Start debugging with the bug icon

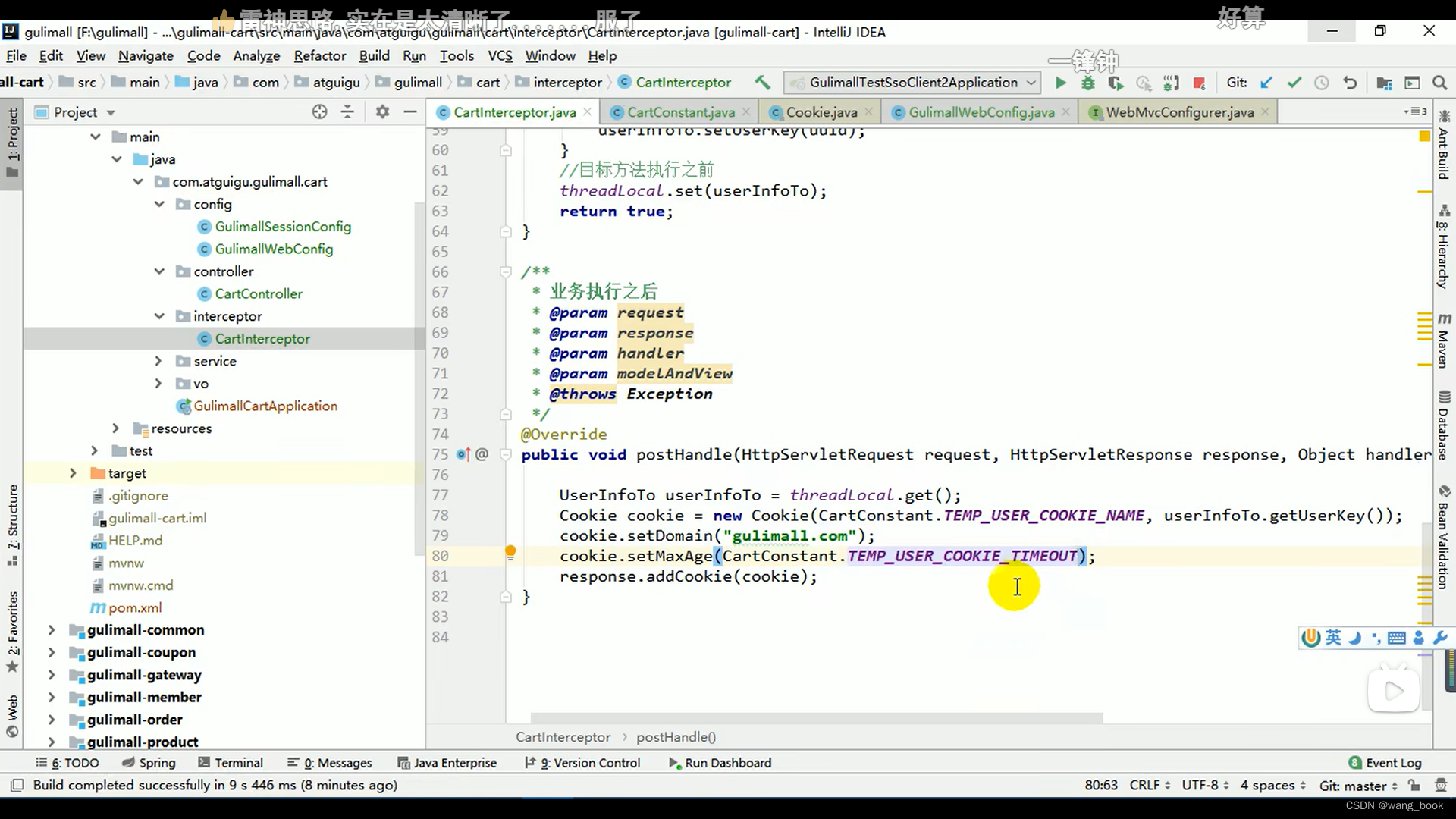[1088, 83]
